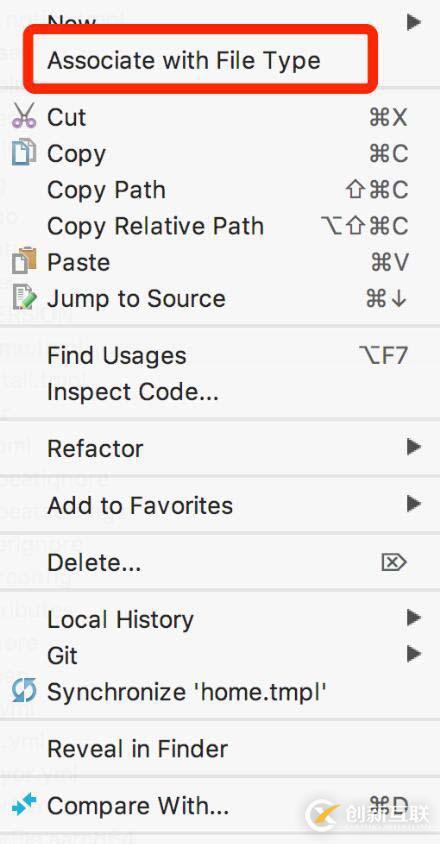440x844 pixels.
Task: Select Copy Relative Path
Action: pos(156,226)
